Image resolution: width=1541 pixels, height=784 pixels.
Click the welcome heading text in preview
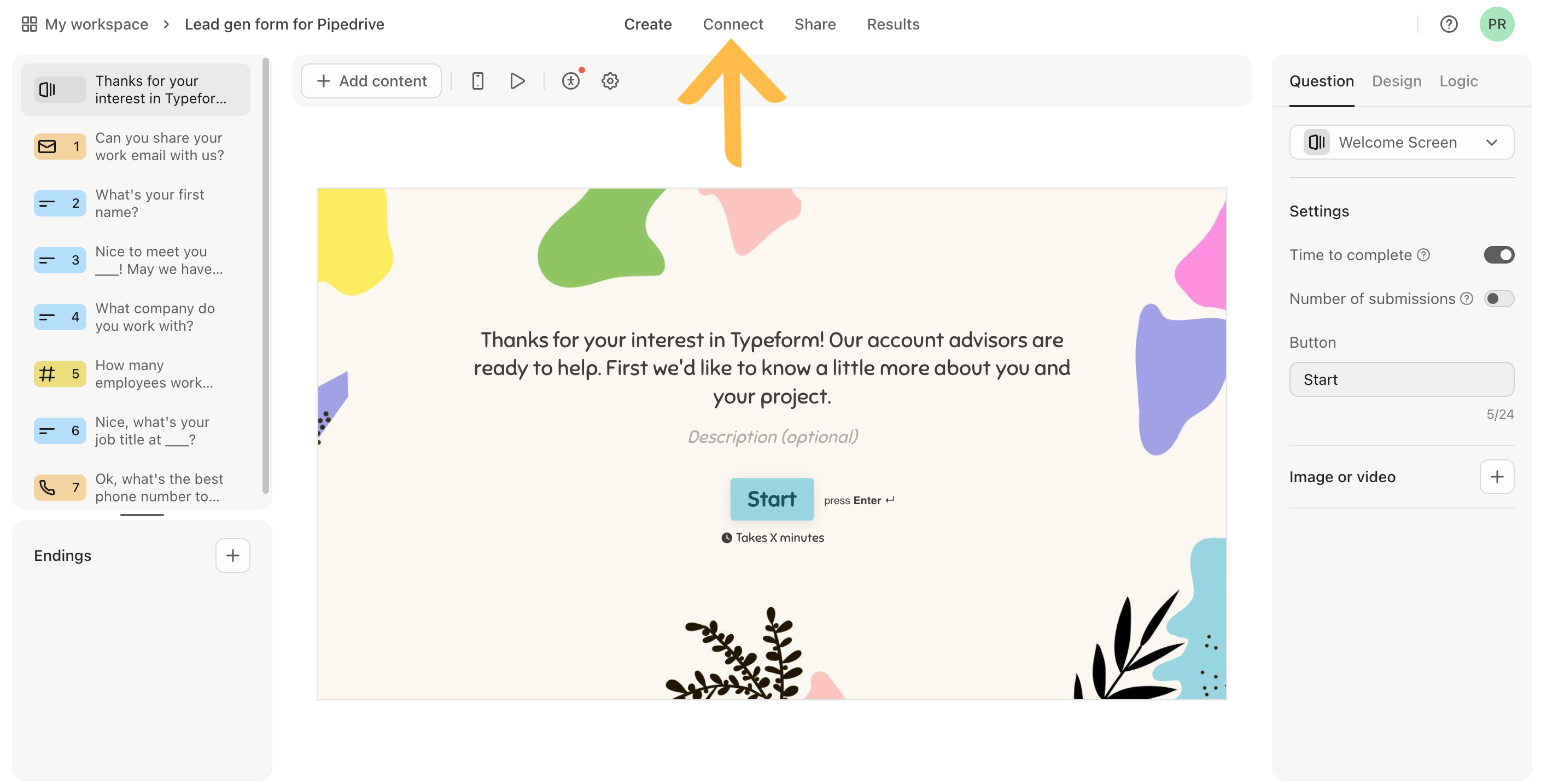pyautogui.click(x=772, y=368)
